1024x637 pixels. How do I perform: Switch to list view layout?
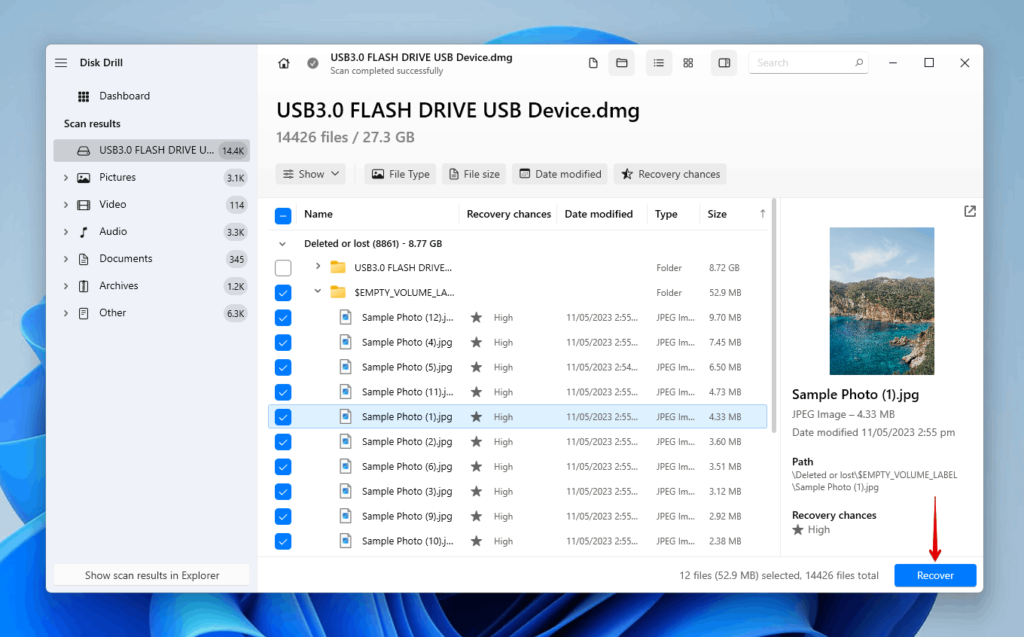[x=658, y=62]
